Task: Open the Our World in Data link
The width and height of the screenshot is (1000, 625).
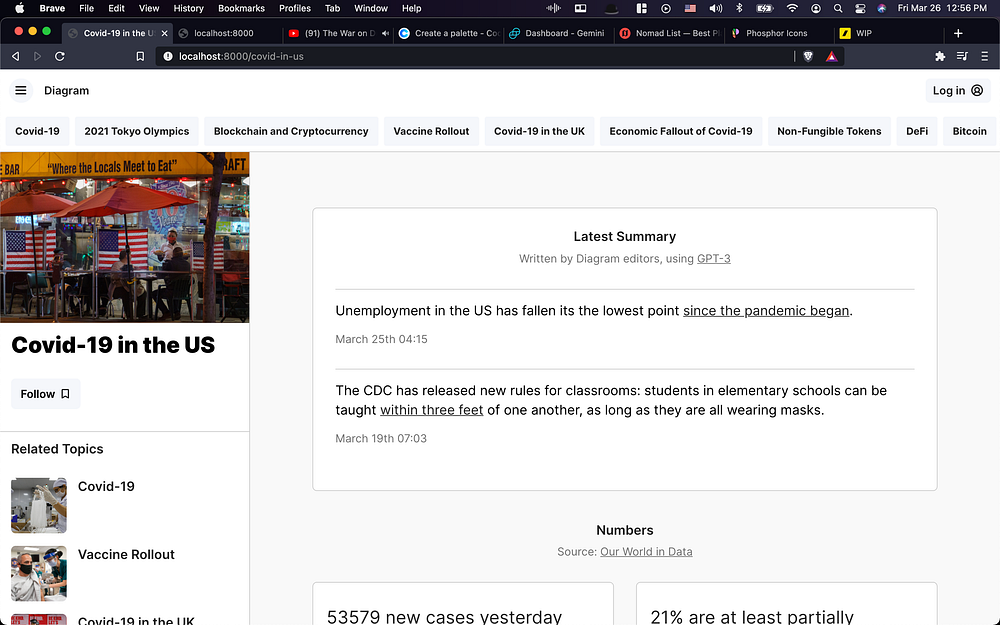Action: (646, 552)
